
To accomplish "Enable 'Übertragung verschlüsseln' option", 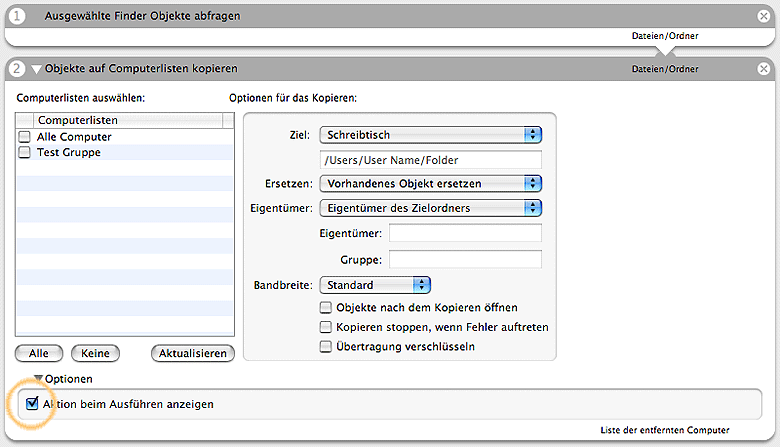I will [x=325, y=347].
